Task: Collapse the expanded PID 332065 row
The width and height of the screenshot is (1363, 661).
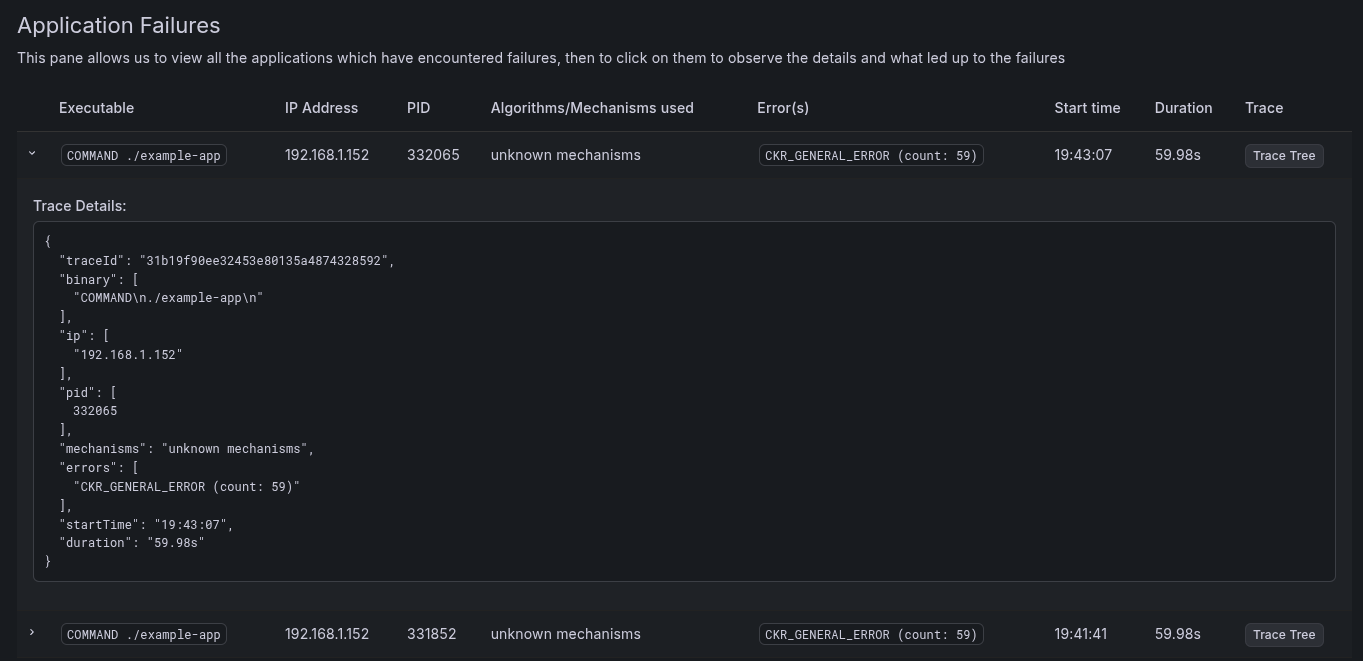Action: click(x=32, y=154)
